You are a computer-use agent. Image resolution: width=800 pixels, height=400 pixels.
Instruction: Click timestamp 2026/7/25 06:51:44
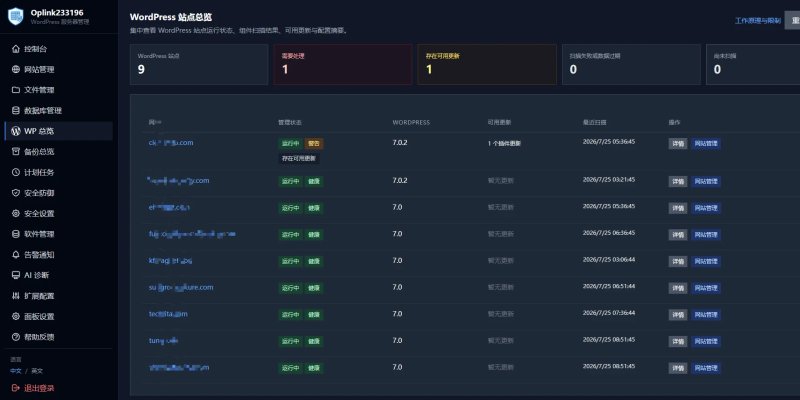(x=609, y=286)
